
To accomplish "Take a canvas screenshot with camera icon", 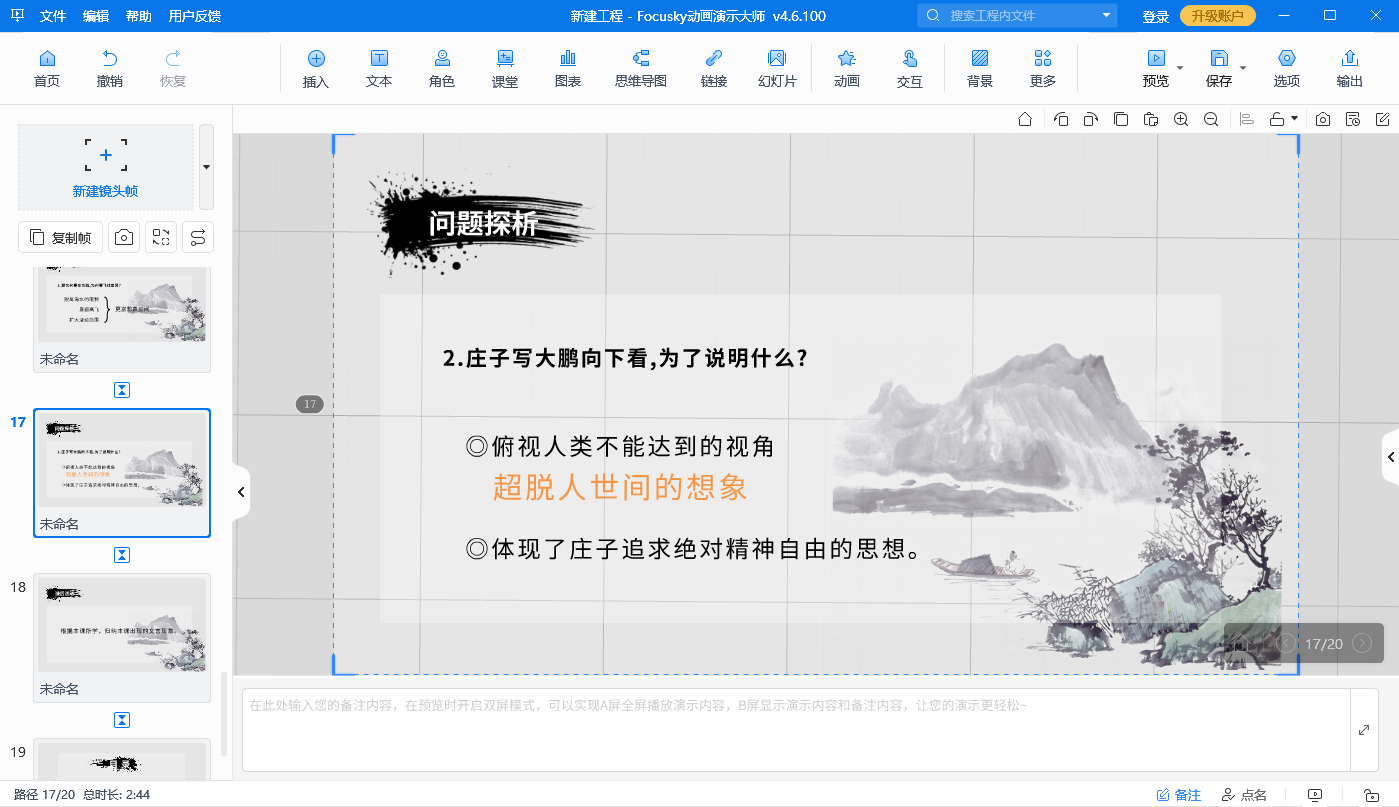I will (x=1323, y=119).
